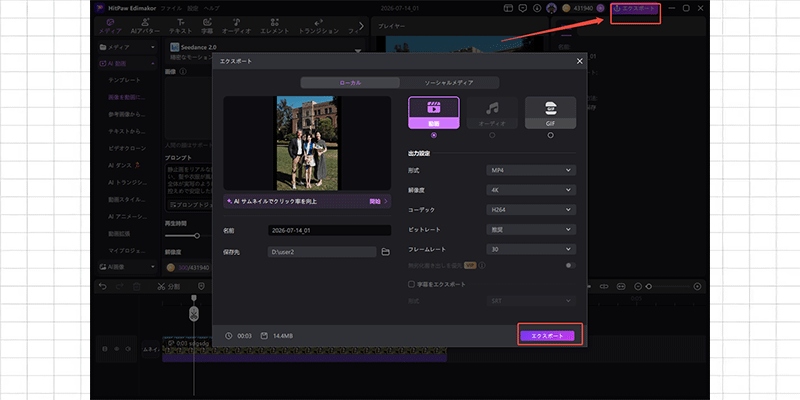
Task: Open the user avatar profile
Action: point(551,8)
